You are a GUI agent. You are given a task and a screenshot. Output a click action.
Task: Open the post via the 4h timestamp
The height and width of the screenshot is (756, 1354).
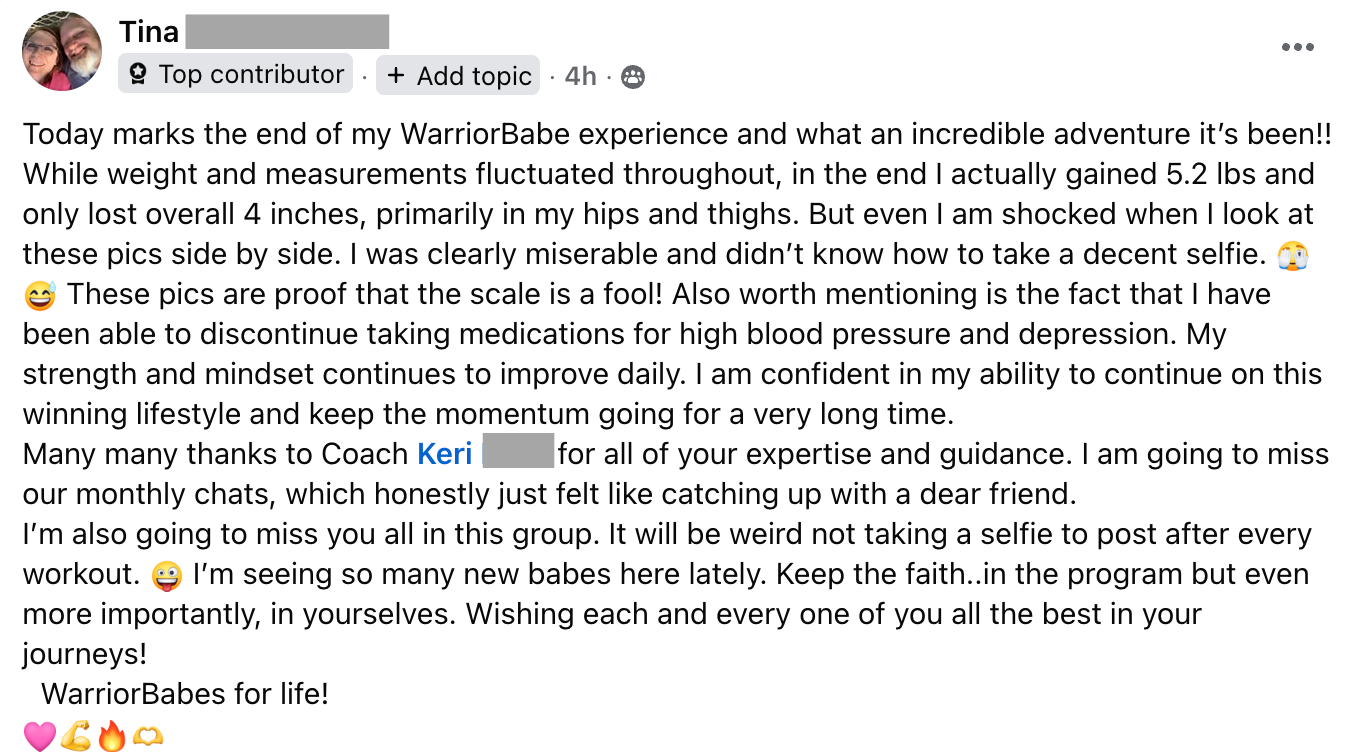(x=581, y=75)
